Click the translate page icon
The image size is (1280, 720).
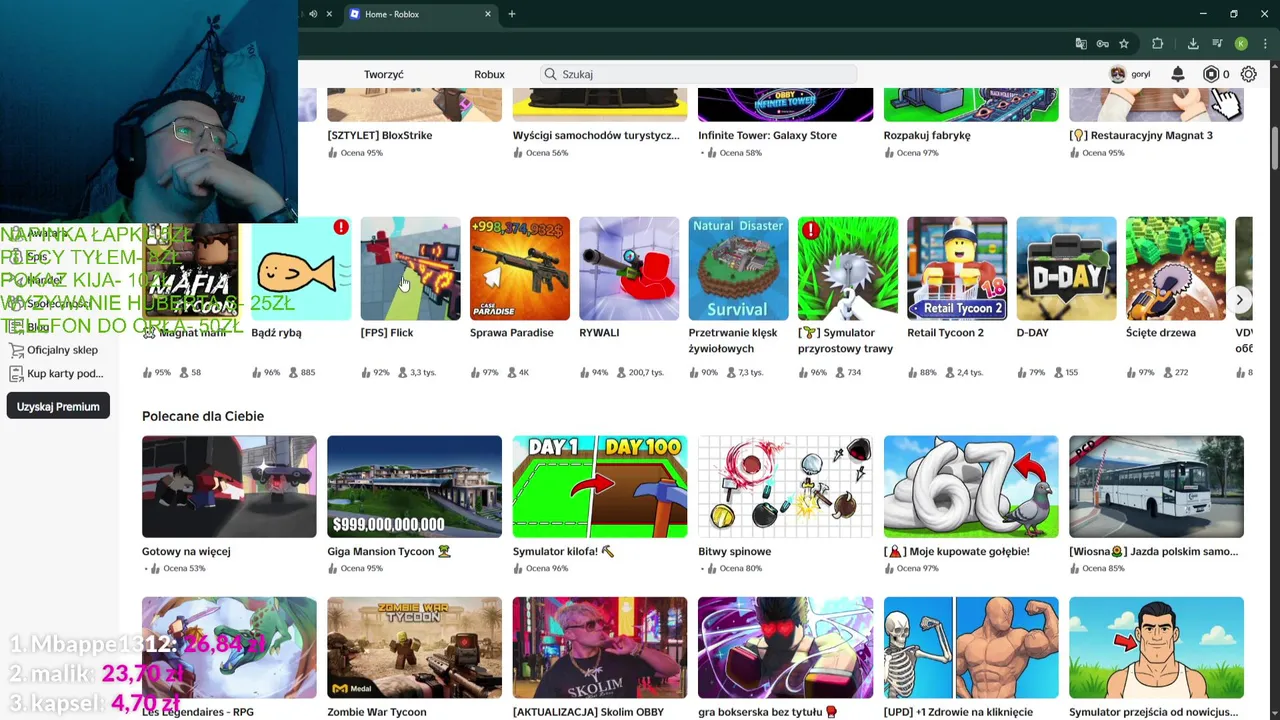tap(1081, 44)
